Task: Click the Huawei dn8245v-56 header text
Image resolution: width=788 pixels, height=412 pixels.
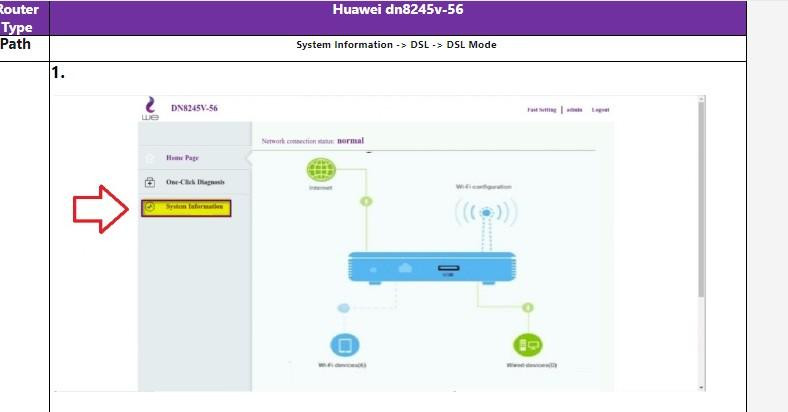Action: [x=398, y=10]
